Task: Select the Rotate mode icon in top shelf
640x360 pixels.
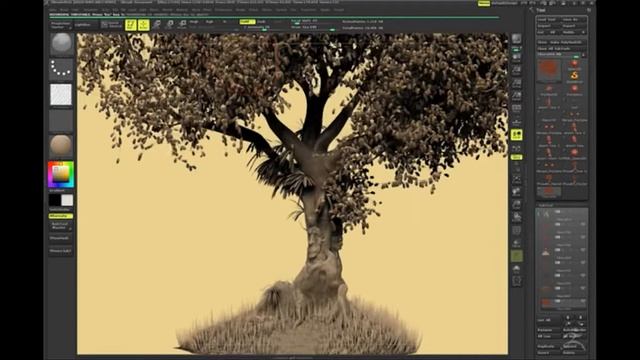Action: (183, 25)
